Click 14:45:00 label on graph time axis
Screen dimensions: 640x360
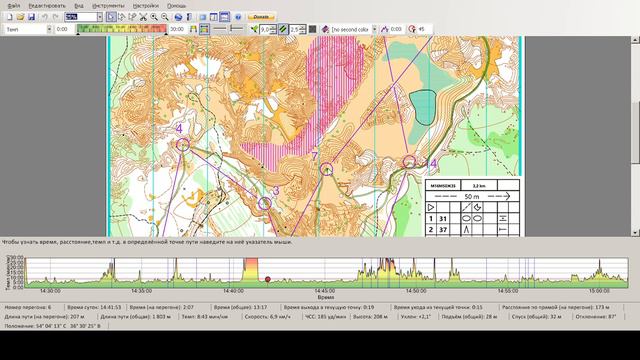[x=325, y=291]
